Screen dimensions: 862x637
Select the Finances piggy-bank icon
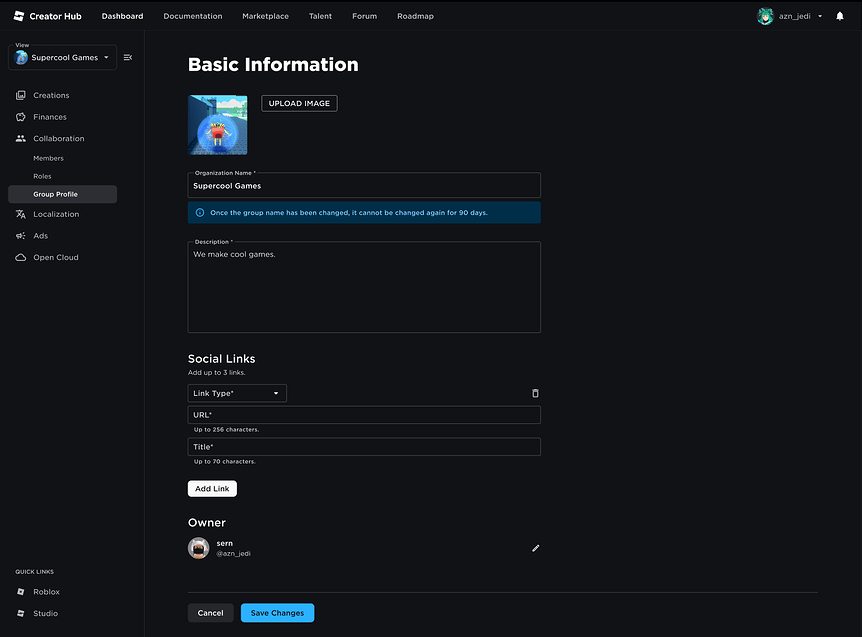[19, 117]
